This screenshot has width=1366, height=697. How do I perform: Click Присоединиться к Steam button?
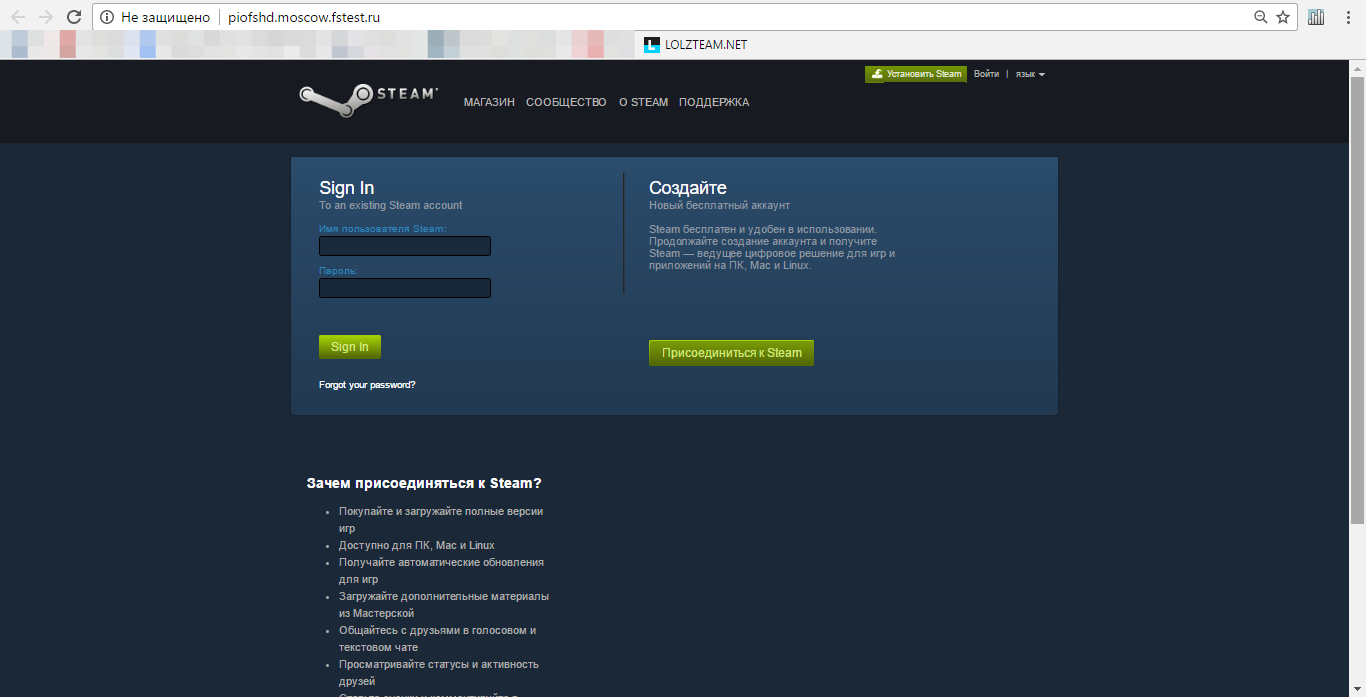731,353
